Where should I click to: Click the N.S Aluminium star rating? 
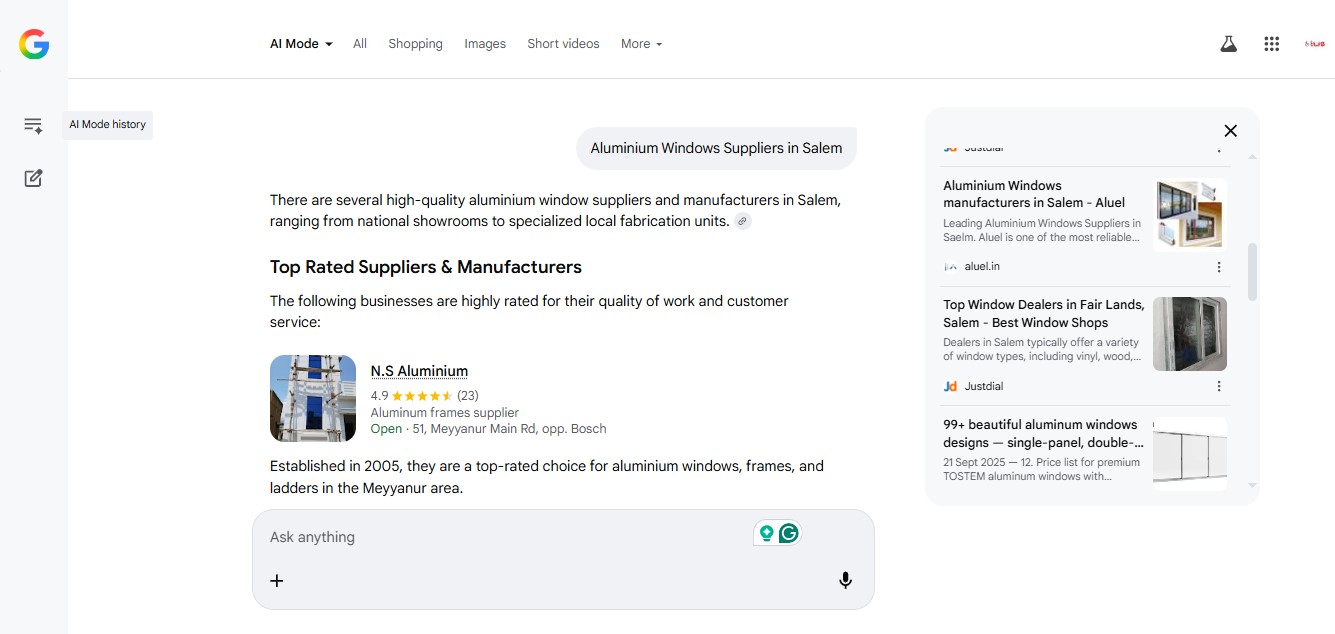point(421,396)
